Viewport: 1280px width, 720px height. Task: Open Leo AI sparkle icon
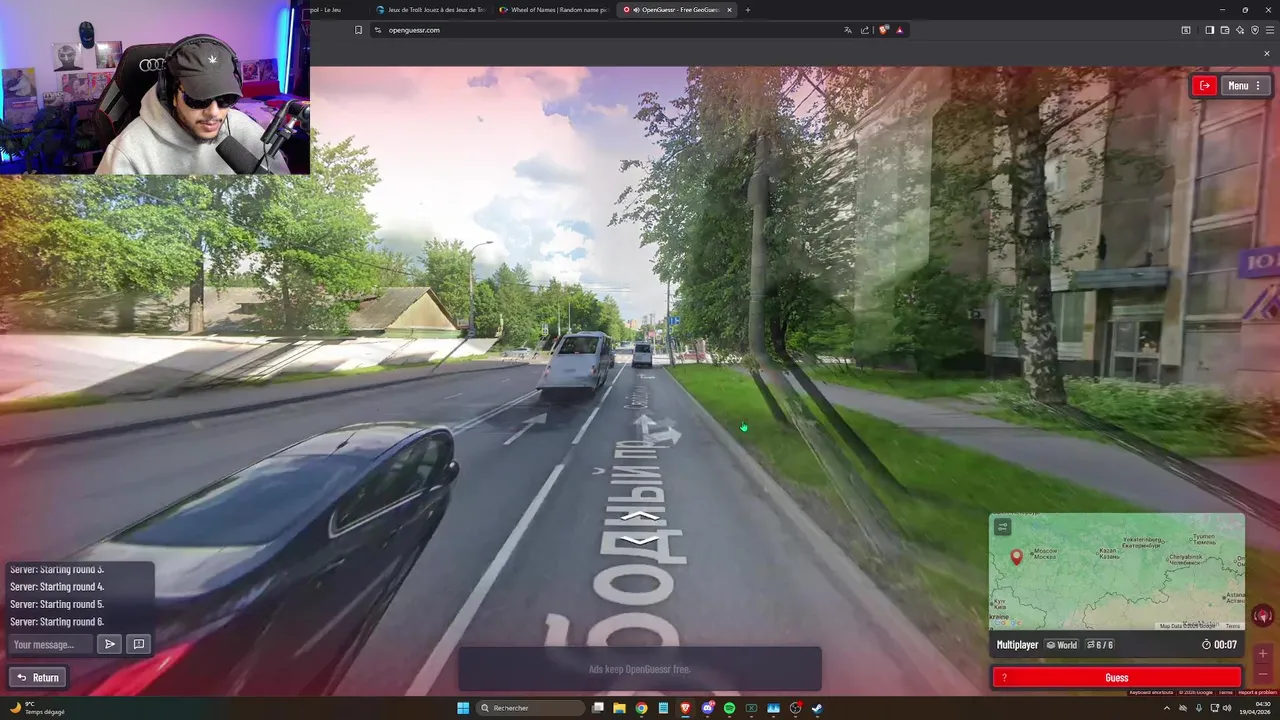(1239, 30)
